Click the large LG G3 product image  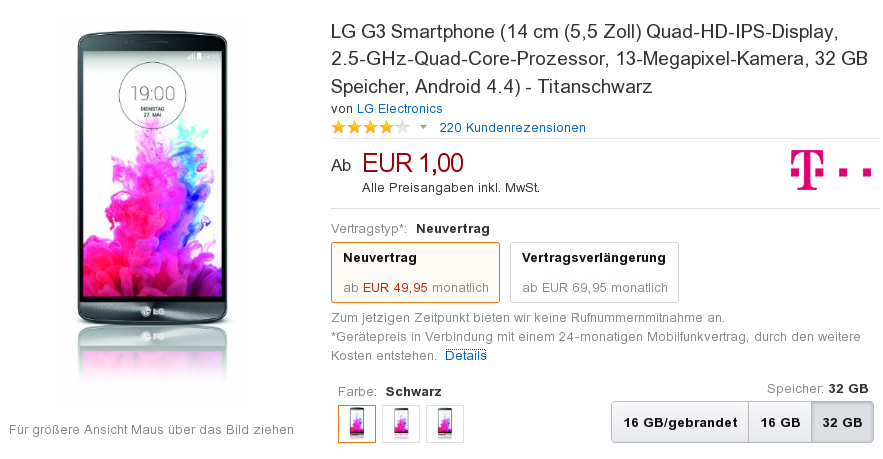(x=153, y=210)
